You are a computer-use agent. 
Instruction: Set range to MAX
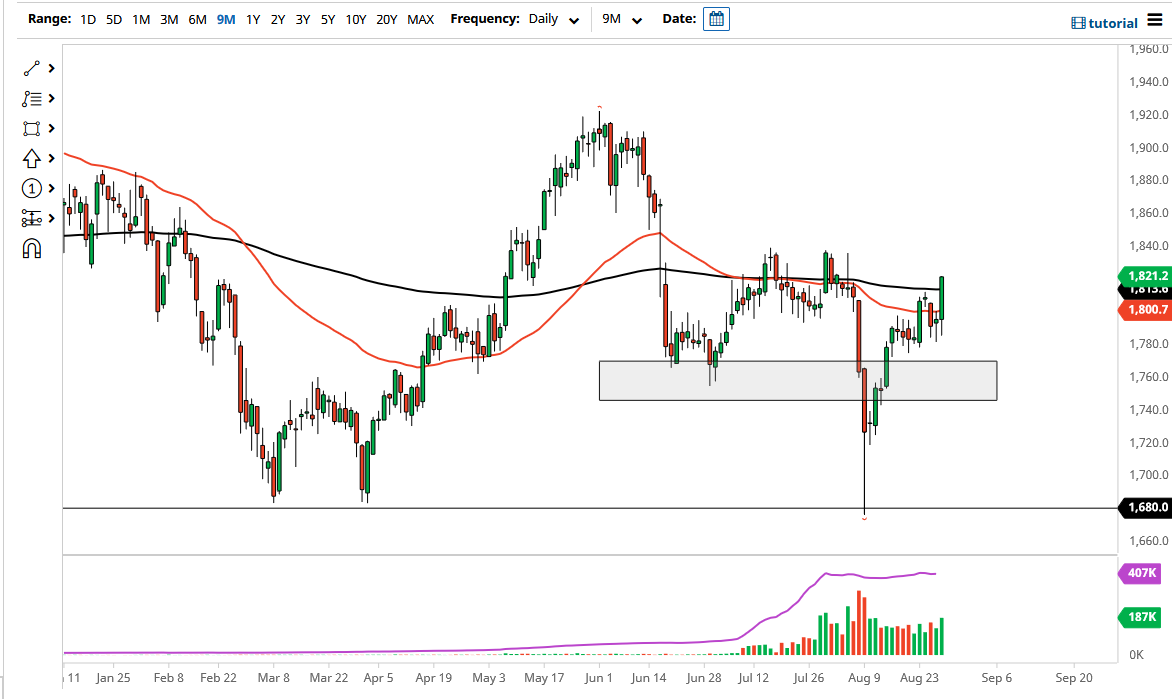(x=420, y=19)
